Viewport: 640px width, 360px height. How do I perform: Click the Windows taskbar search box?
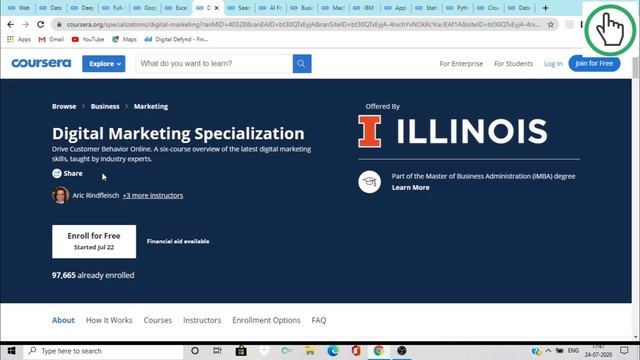point(104,351)
